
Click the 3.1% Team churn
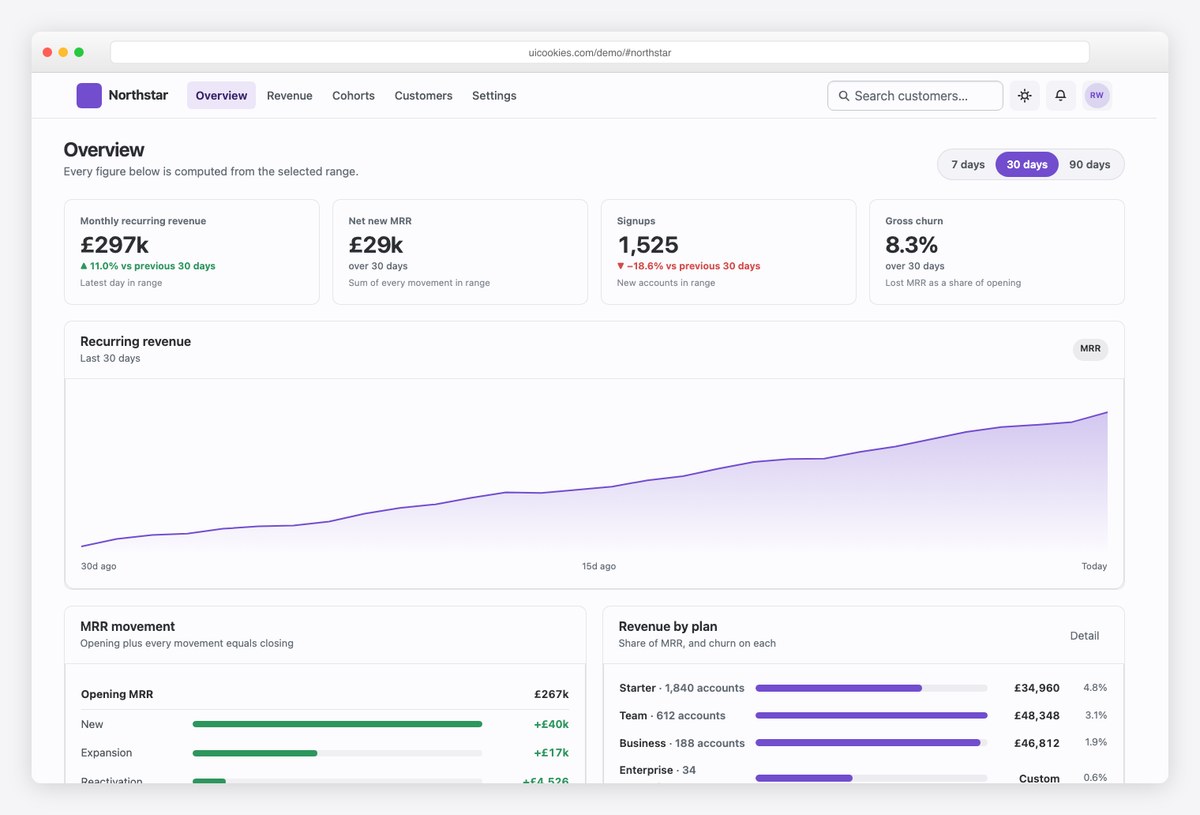click(x=1095, y=715)
